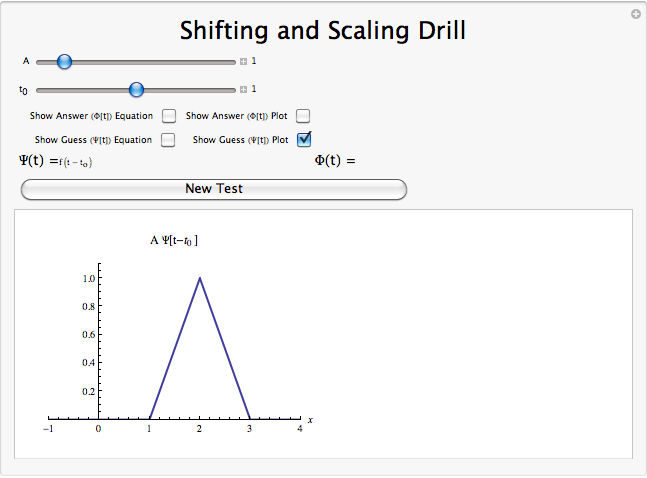Screen dimensions: 647x478
Task: Open the panel options plus icon in the top-right corner
Action: 635,14
